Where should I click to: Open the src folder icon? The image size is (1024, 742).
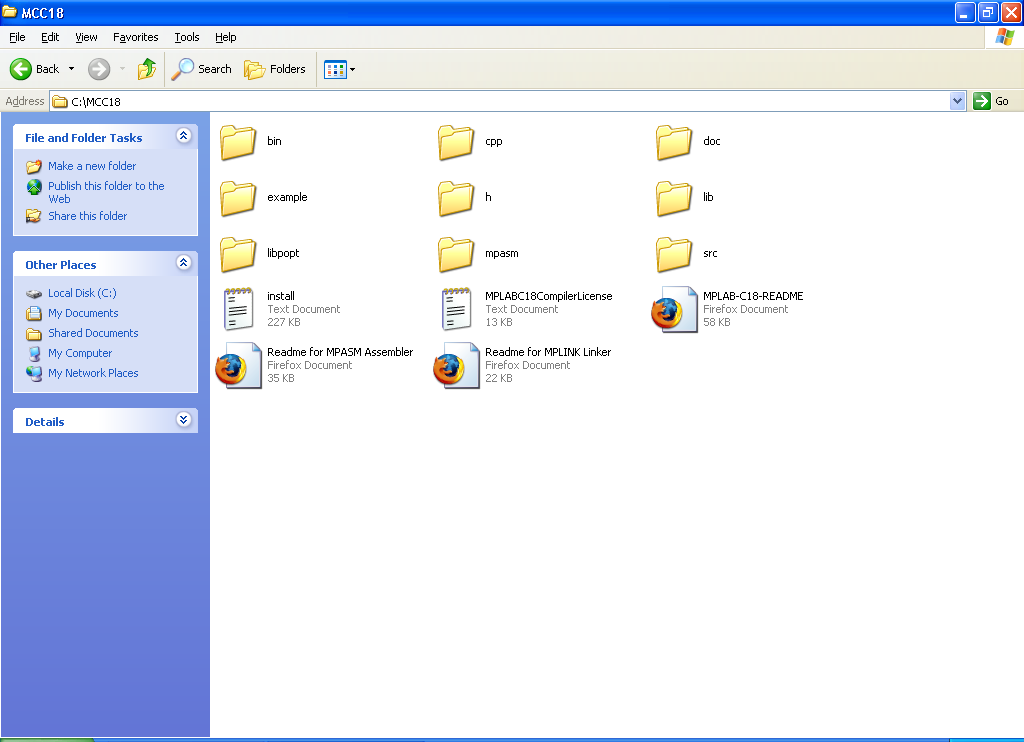674,254
